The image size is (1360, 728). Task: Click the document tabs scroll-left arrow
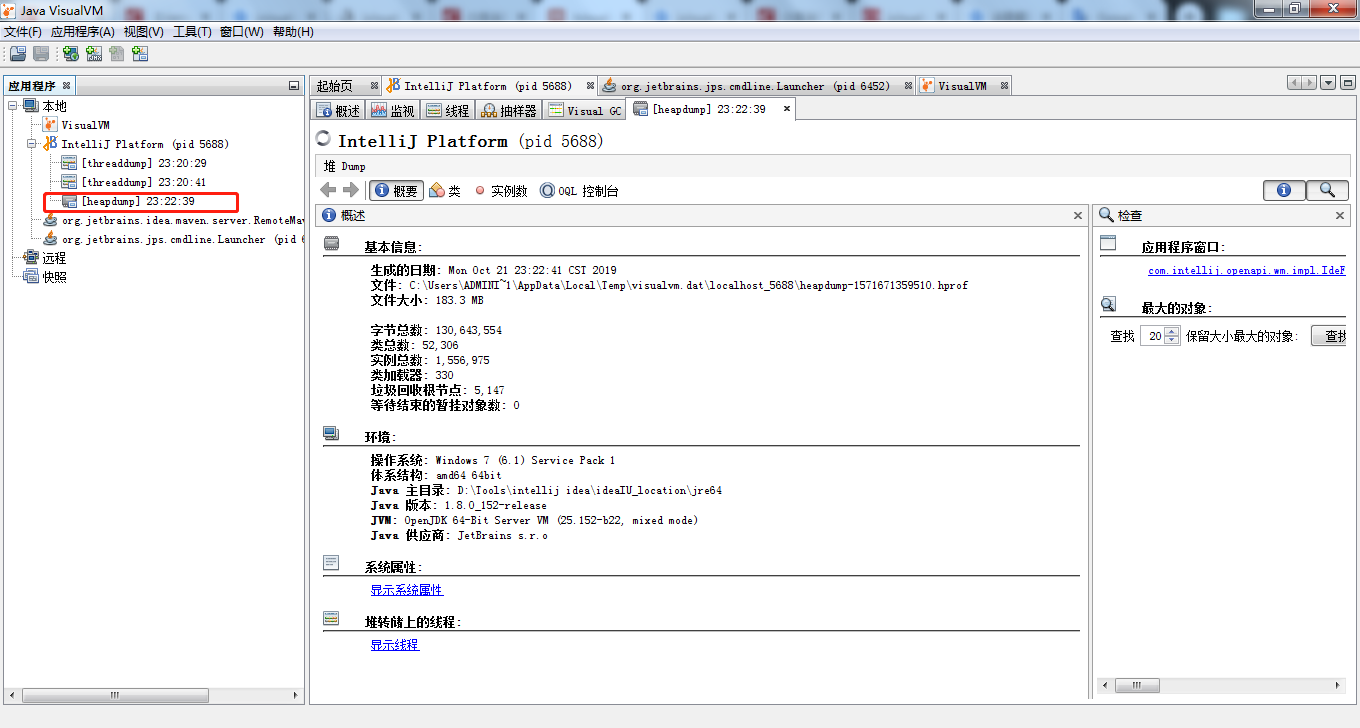pyautogui.click(x=1294, y=83)
